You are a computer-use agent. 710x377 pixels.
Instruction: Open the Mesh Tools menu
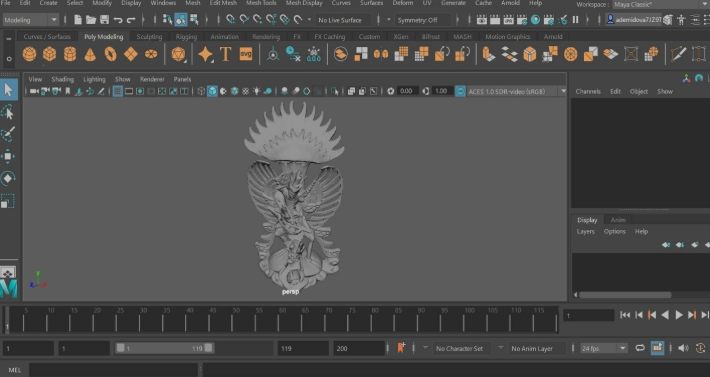261,3
